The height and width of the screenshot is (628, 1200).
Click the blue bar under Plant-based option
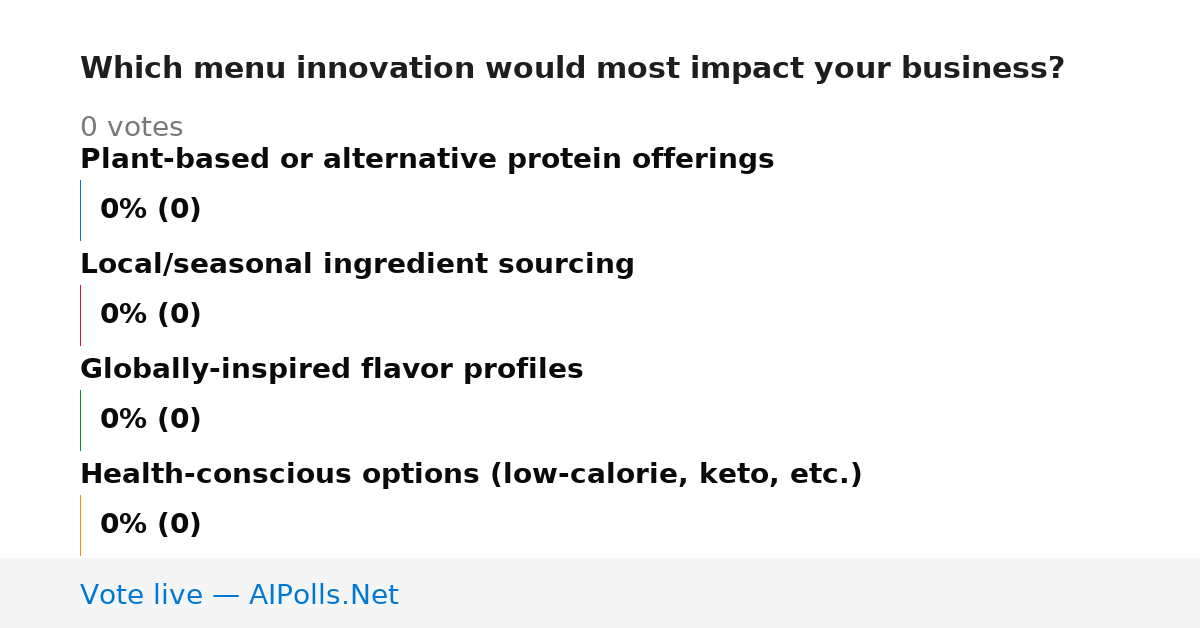80,210
